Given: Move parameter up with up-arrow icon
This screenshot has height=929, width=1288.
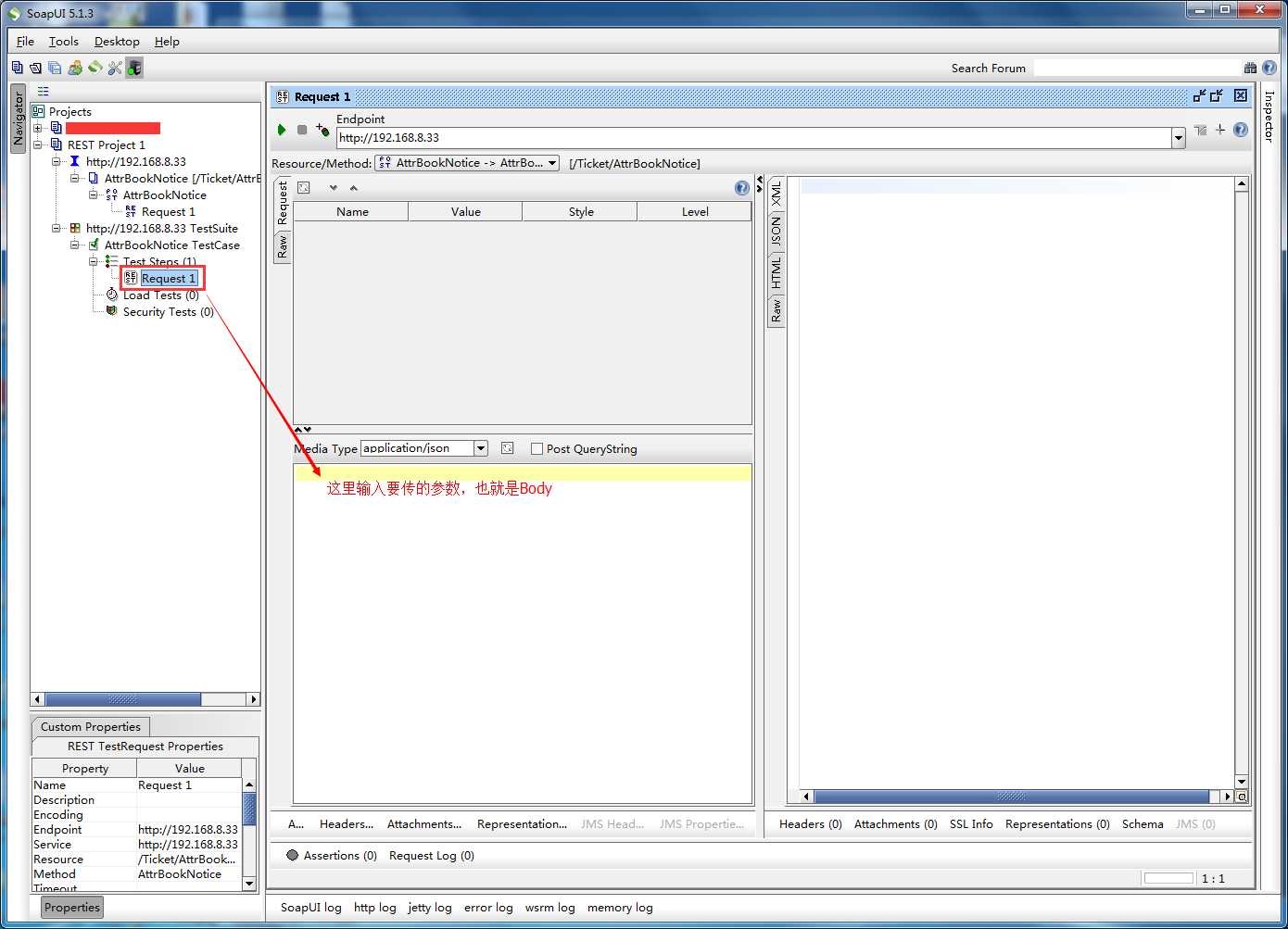Looking at the screenshot, I should [353, 188].
